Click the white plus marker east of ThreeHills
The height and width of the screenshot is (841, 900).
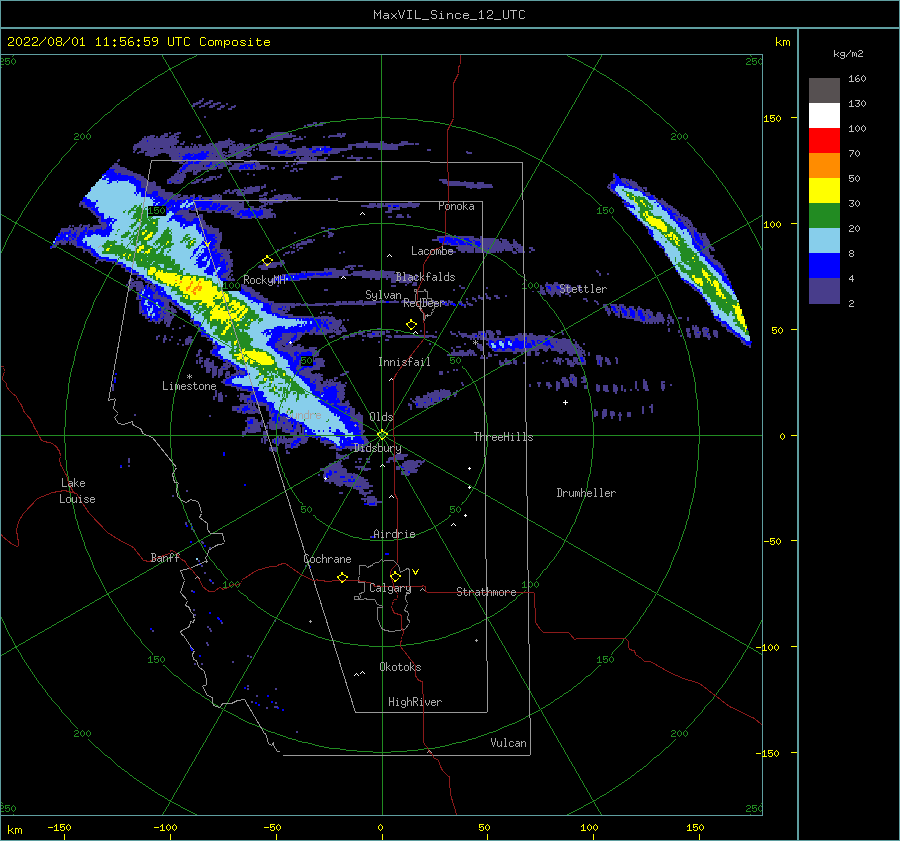click(565, 402)
